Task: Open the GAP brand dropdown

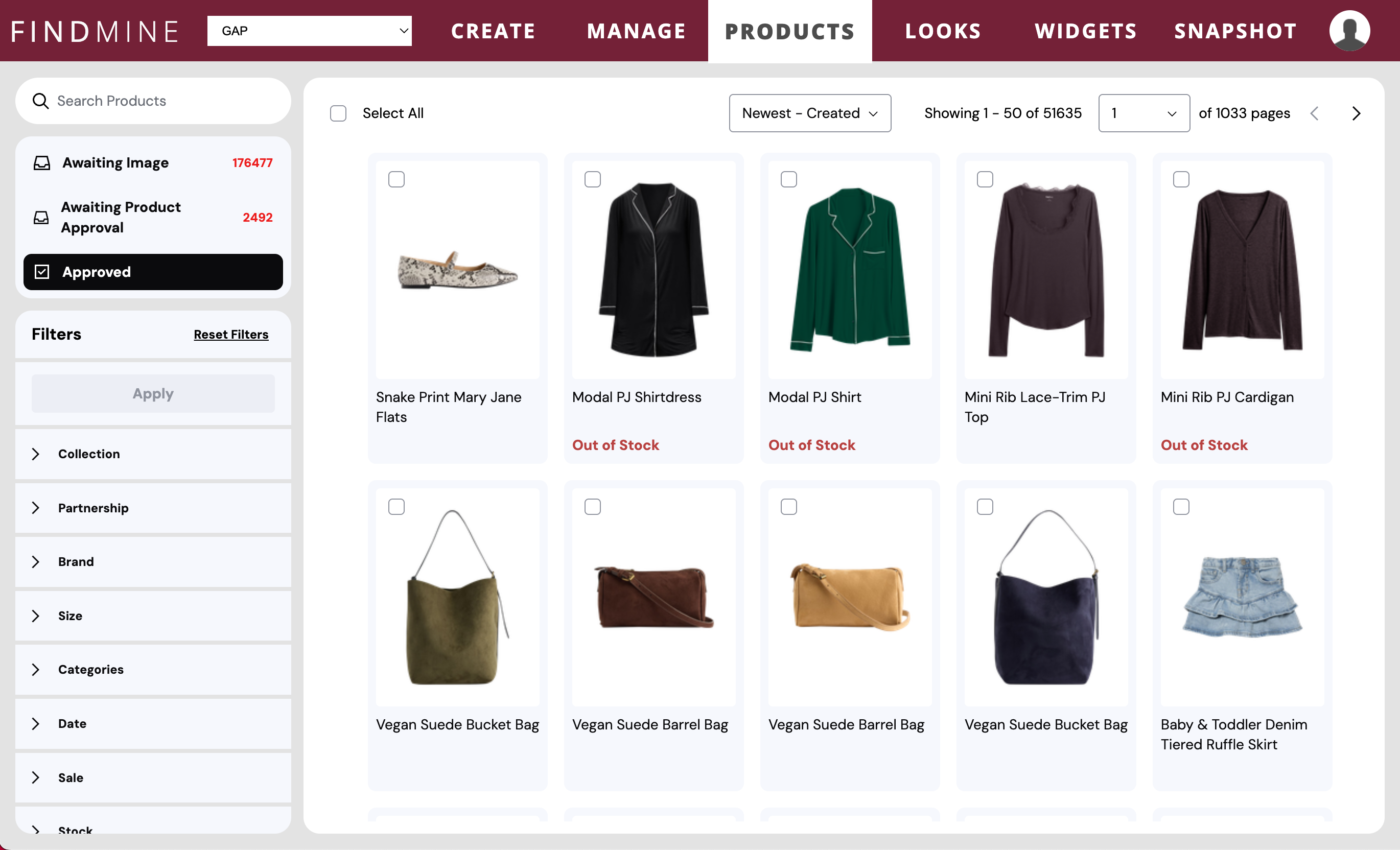Action: pyautogui.click(x=309, y=31)
